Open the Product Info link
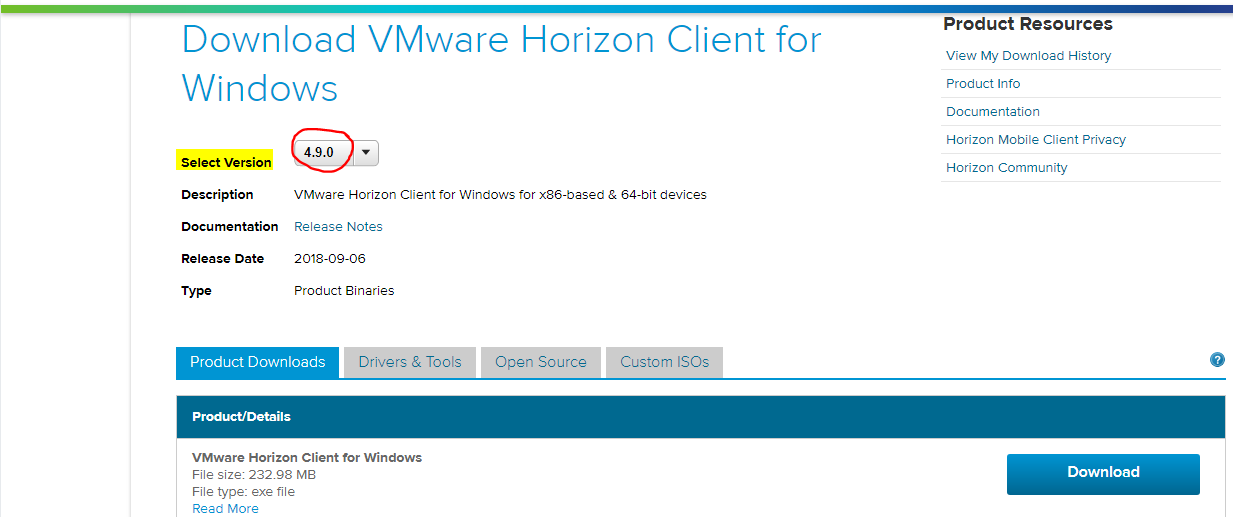 983,84
